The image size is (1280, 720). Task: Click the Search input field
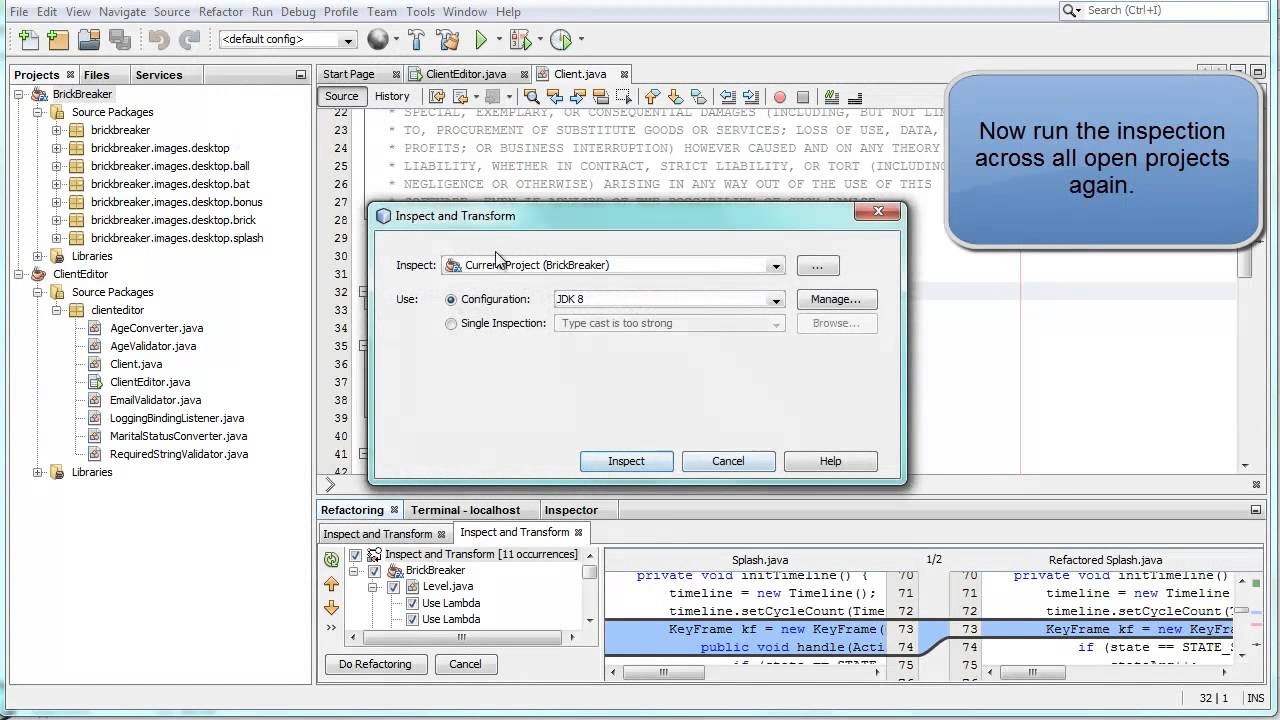pos(1165,10)
